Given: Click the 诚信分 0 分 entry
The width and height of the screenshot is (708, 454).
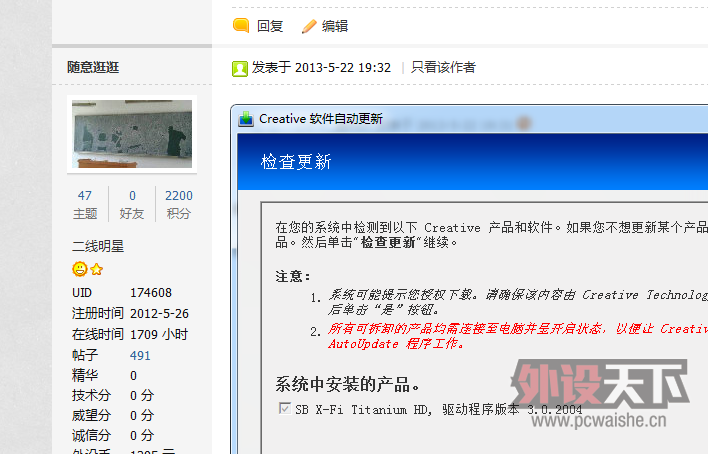Looking at the screenshot, I should [x=113, y=435].
